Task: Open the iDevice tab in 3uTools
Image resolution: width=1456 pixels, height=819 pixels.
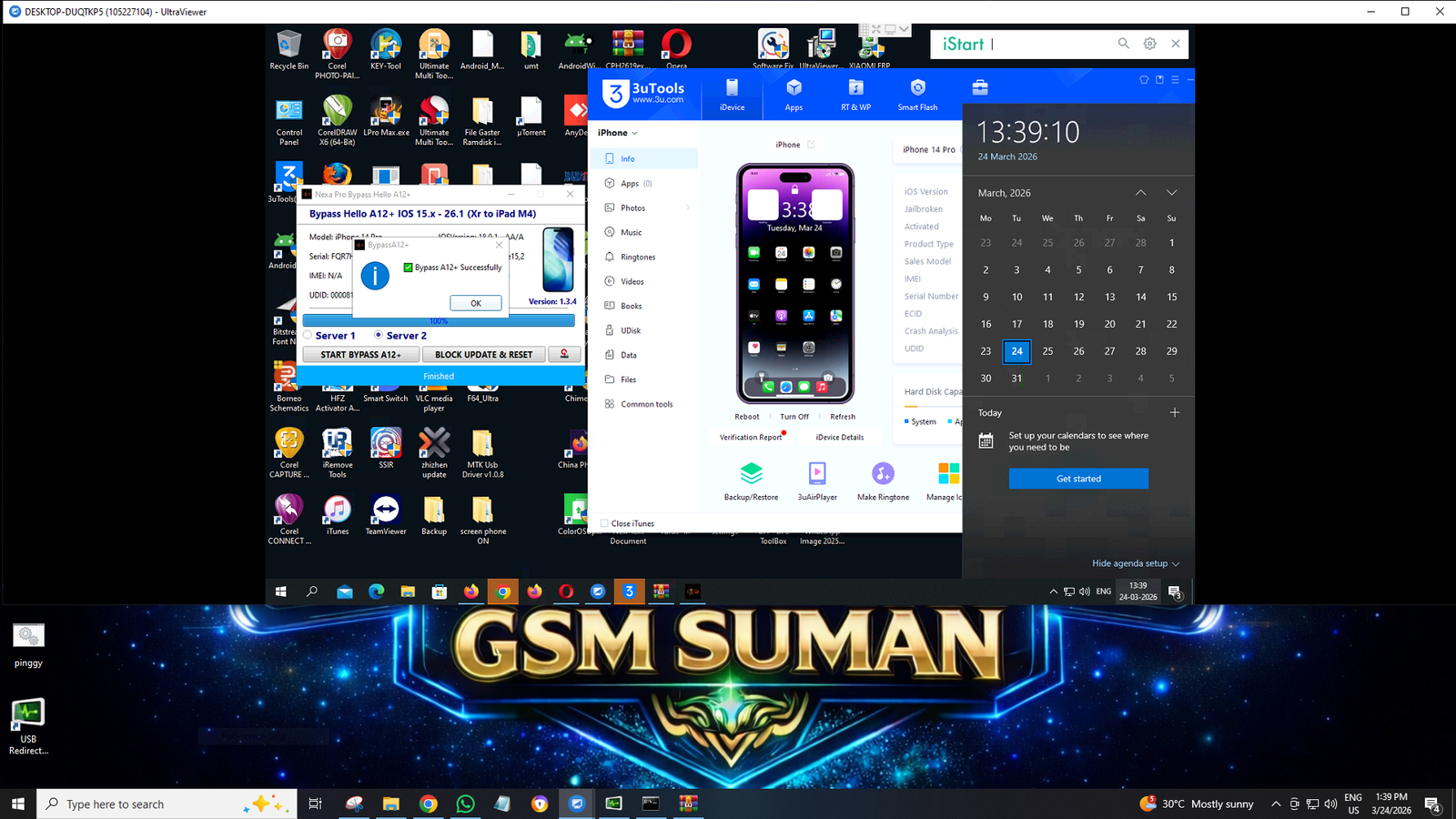Action: (x=732, y=94)
